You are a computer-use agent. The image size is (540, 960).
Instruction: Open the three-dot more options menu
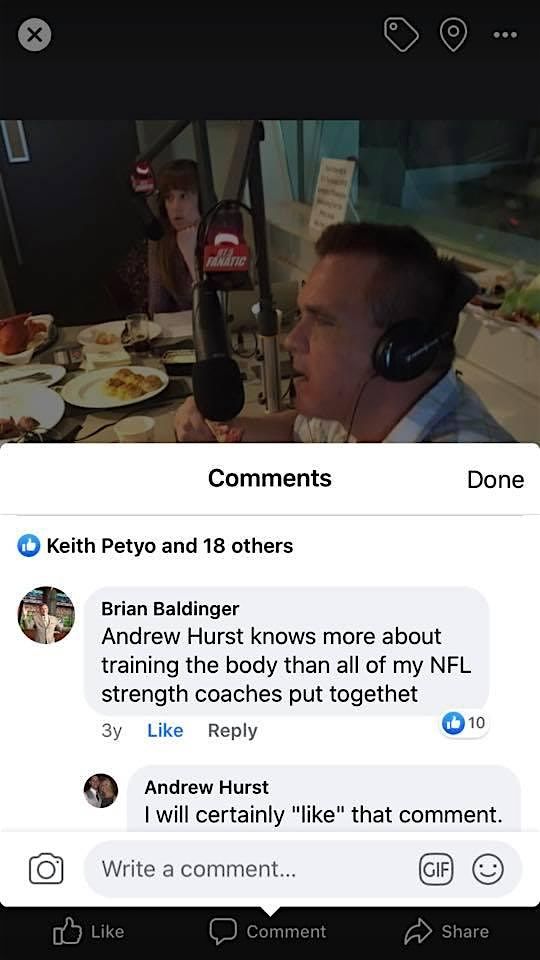click(x=505, y=35)
